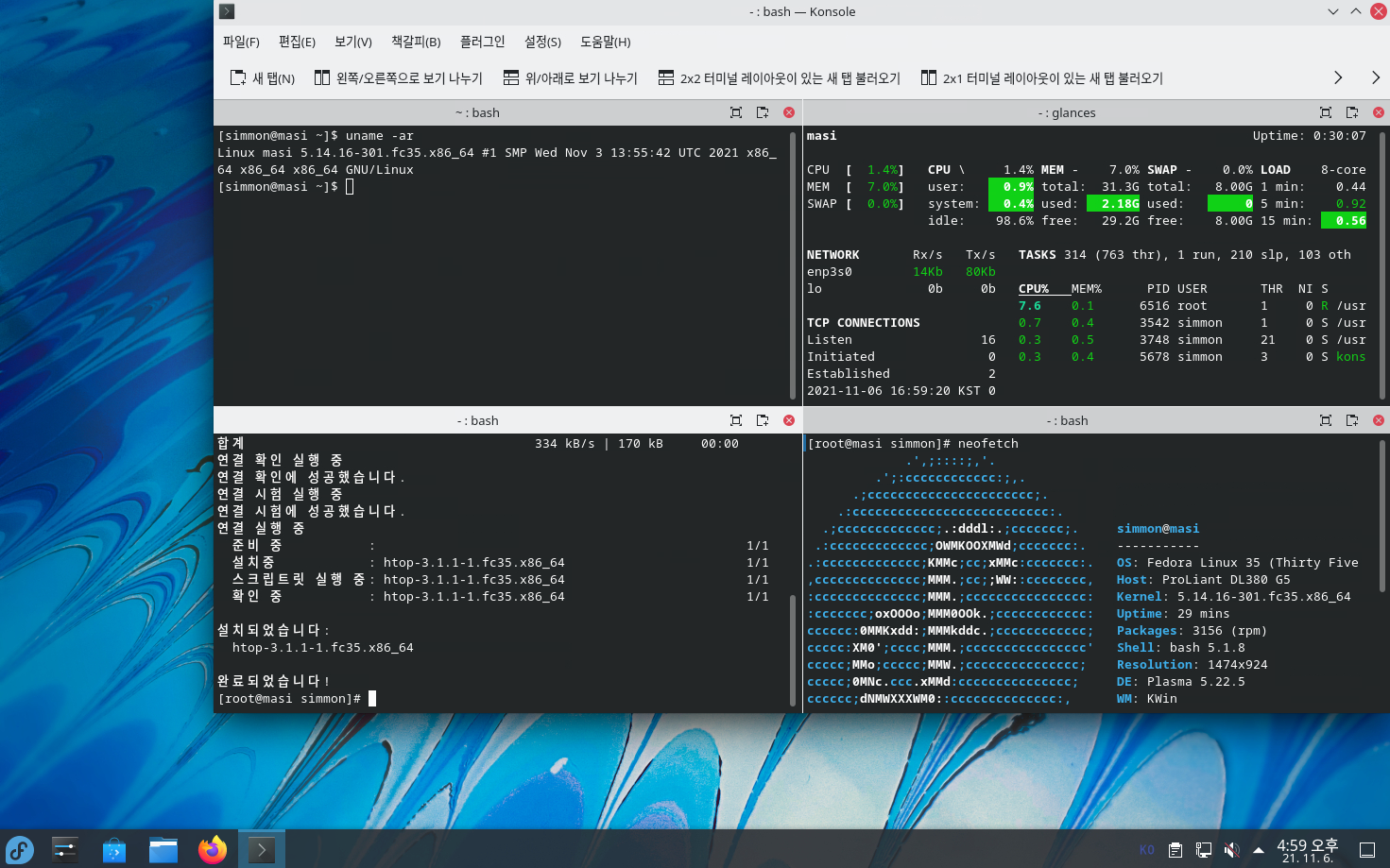Image resolution: width=1390 pixels, height=868 pixels.
Task: Close the '~ : bash' top-left terminal pane
Action: pyautogui.click(x=789, y=112)
